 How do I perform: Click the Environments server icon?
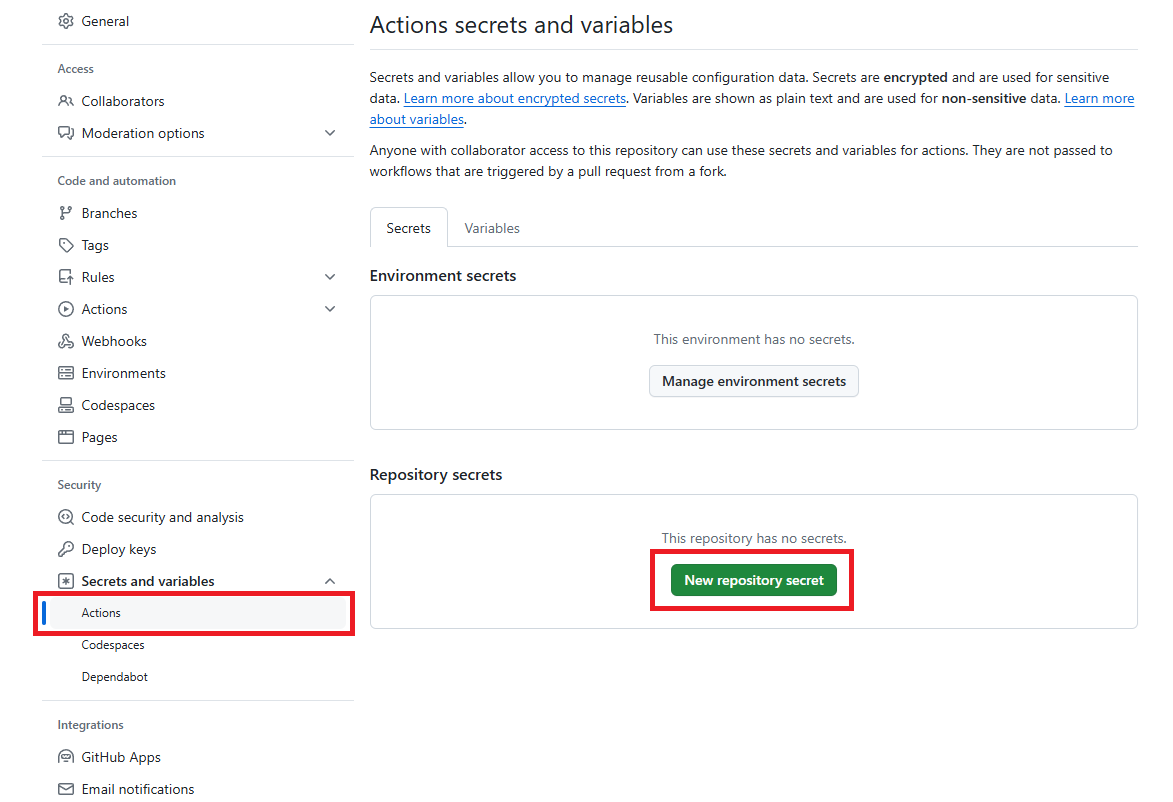point(66,373)
